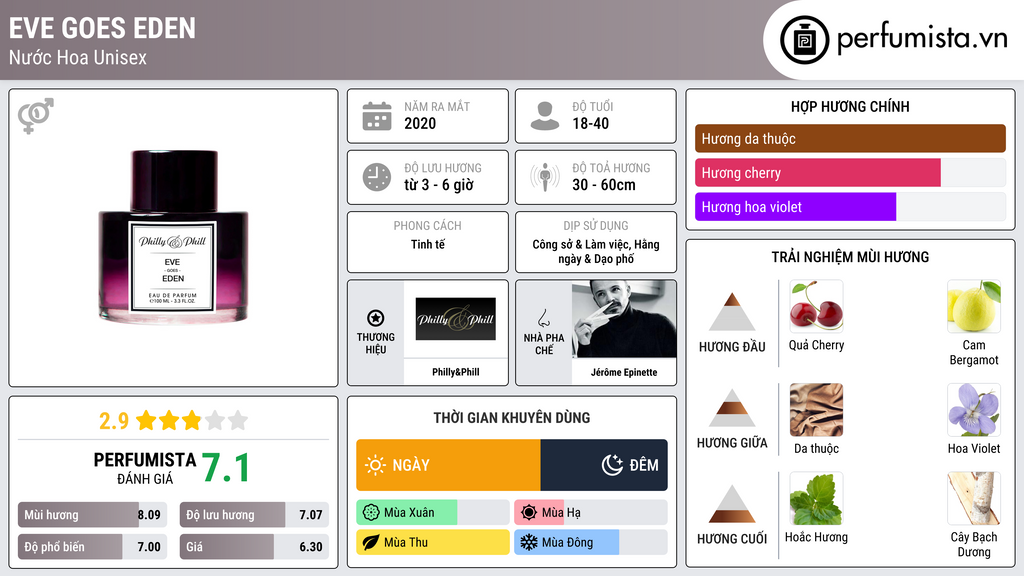Click the Hương da thuộc accord bar

tap(850, 138)
